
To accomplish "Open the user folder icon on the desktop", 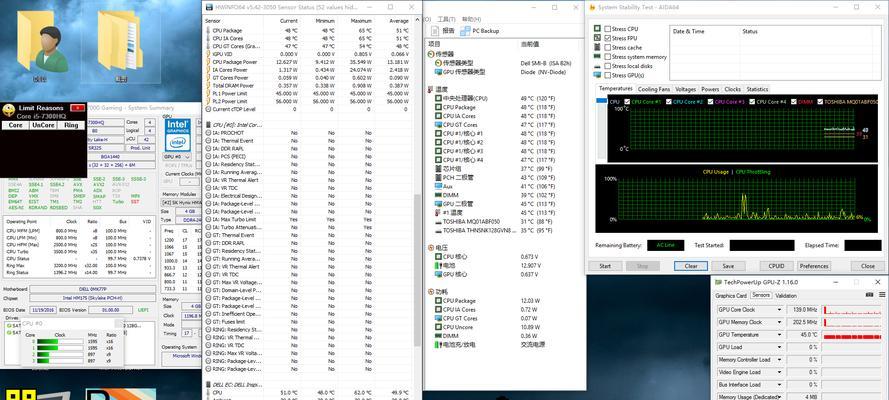I will click(x=43, y=42).
